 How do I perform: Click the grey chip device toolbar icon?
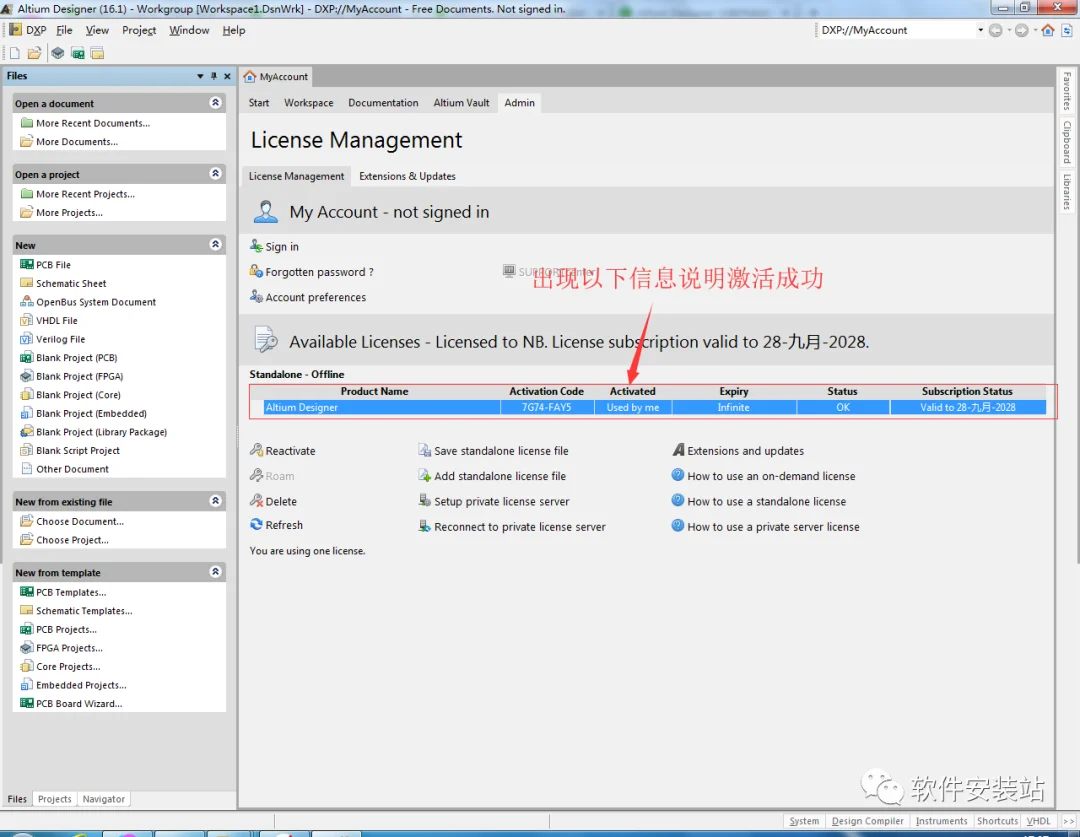[x=58, y=53]
